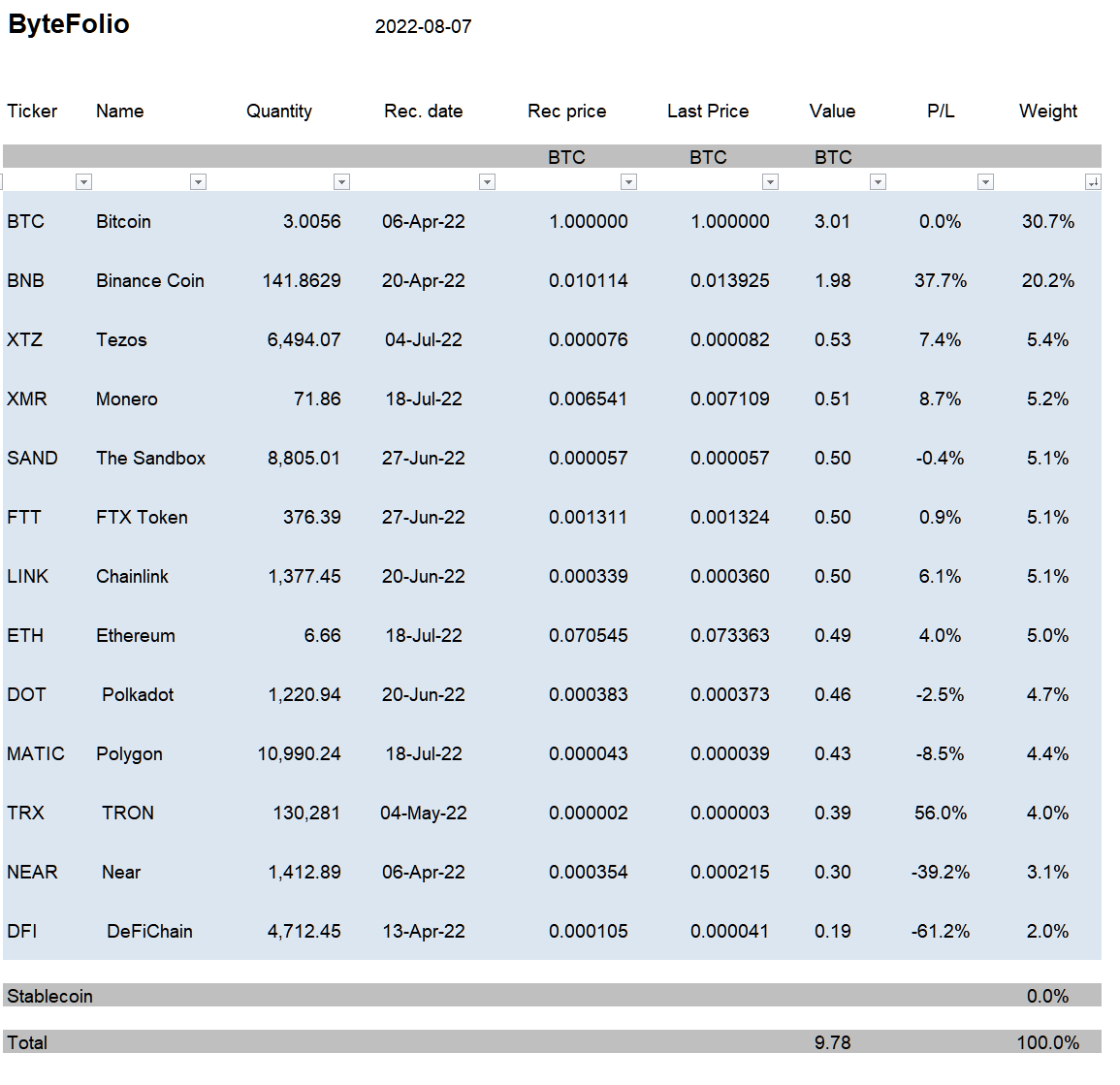Click the Weight column header
This screenshot has width=1120, height=1085.
point(1048,112)
